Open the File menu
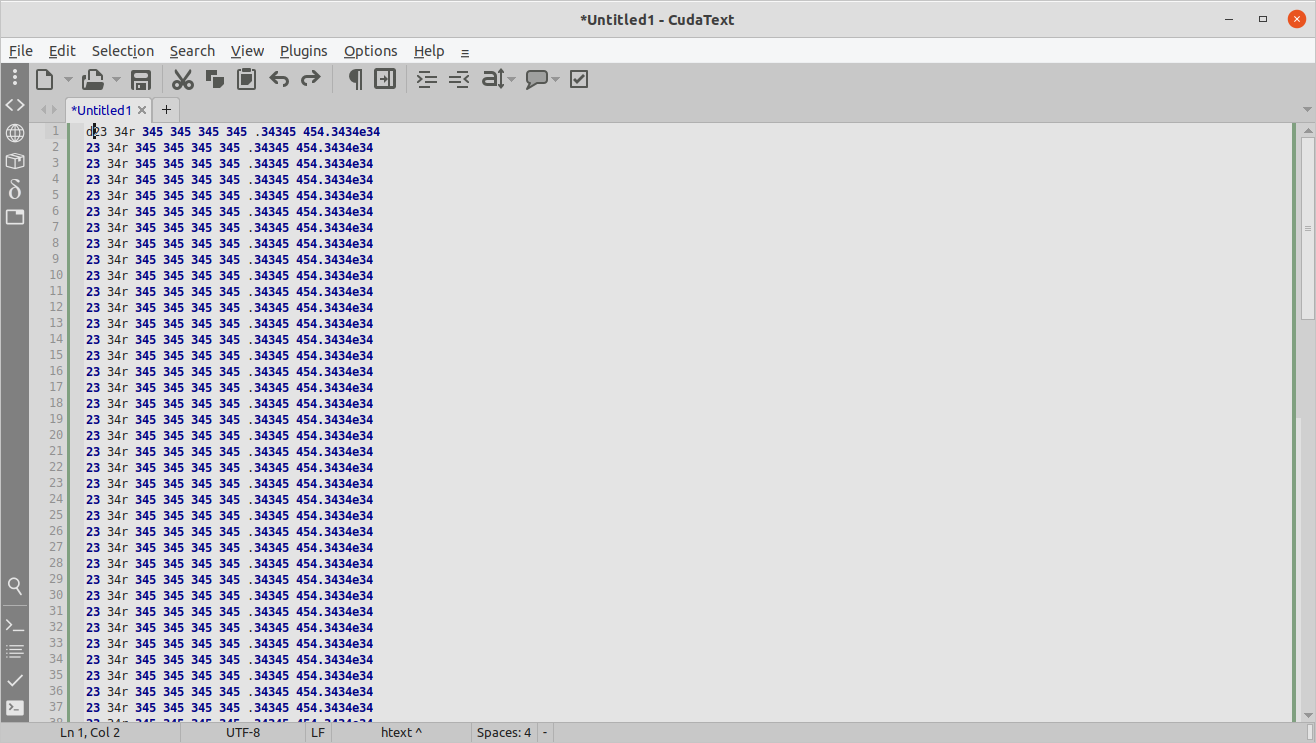Screen dimensions: 1316x743 click(21, 51)
